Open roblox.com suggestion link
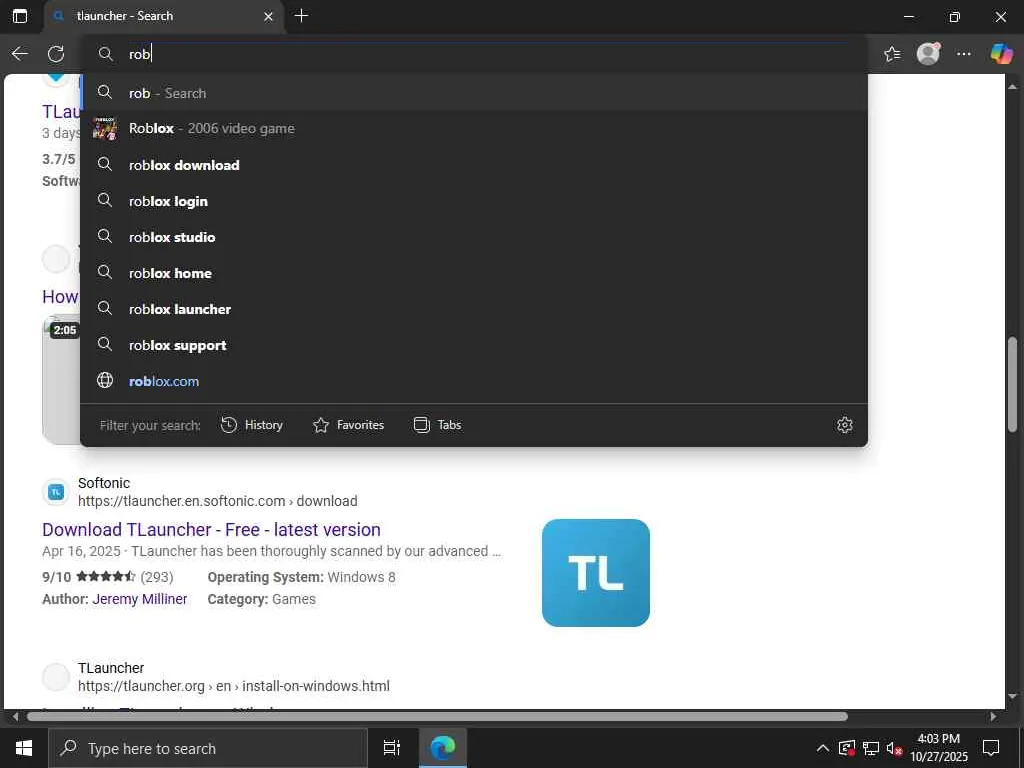 (x=474, y=381)
